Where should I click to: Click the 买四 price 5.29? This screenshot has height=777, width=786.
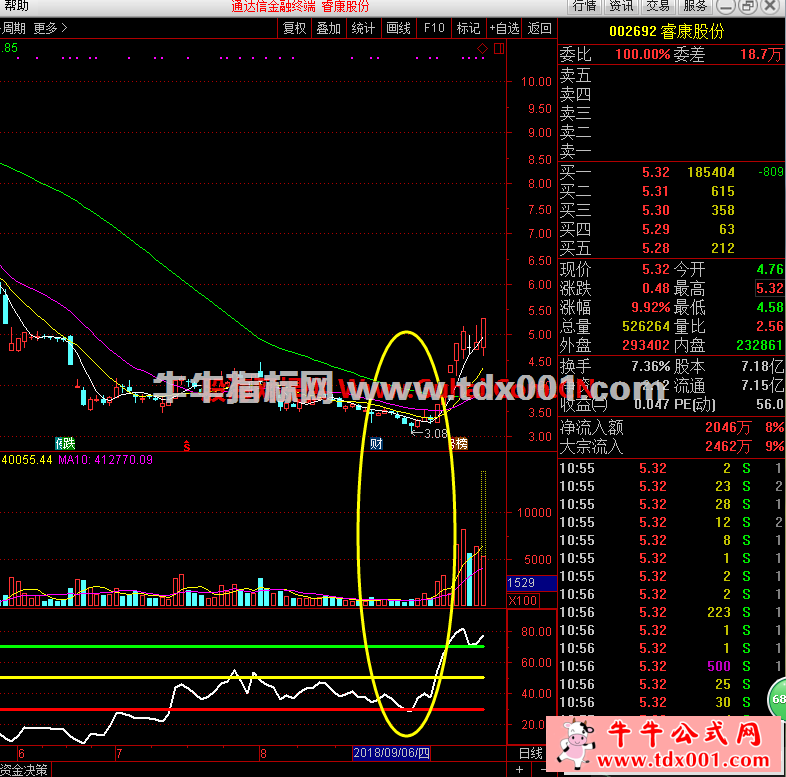click(x=656, y=230)
